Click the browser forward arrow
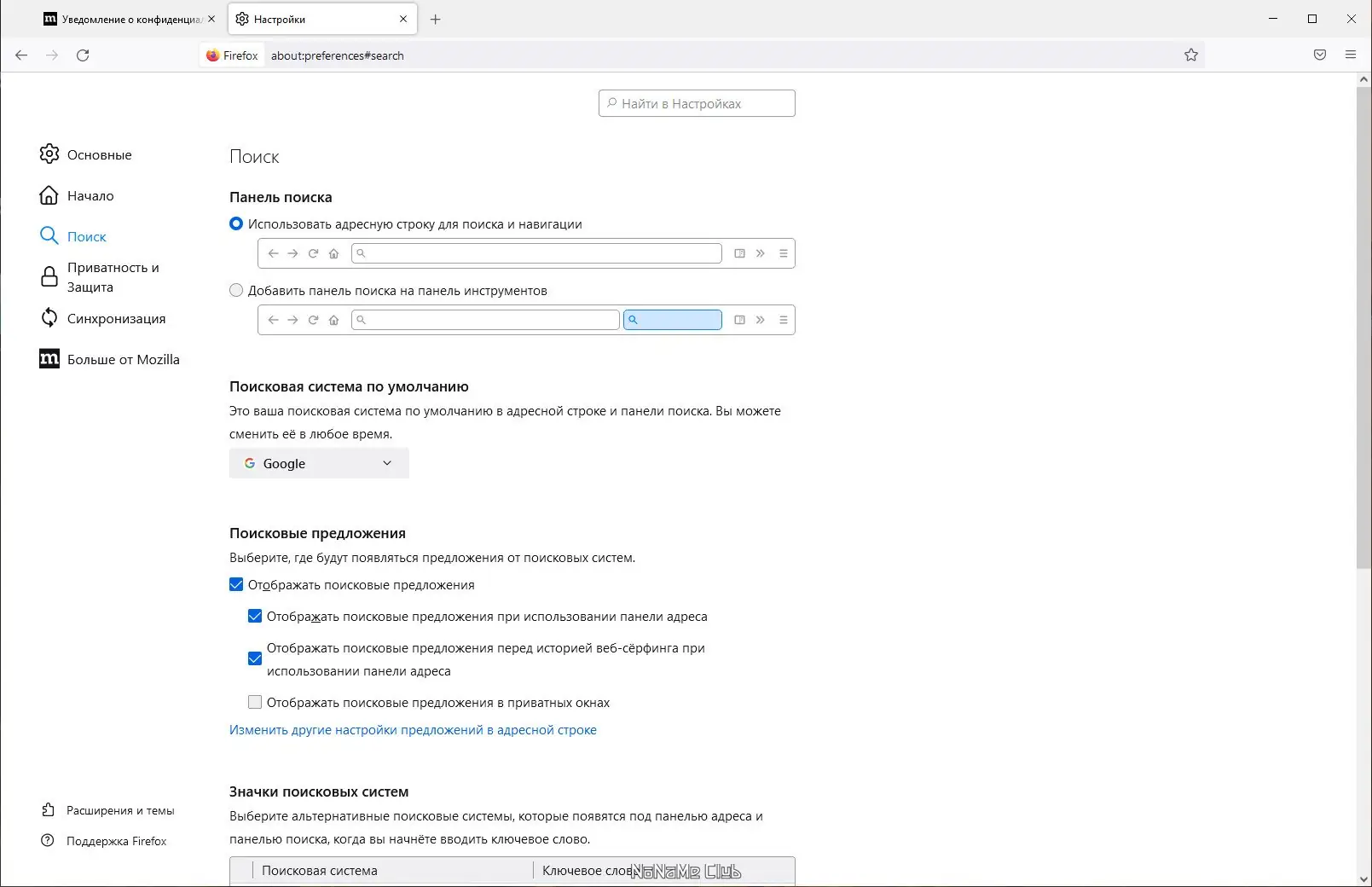The image size is (1372, 887). point(52,55)
